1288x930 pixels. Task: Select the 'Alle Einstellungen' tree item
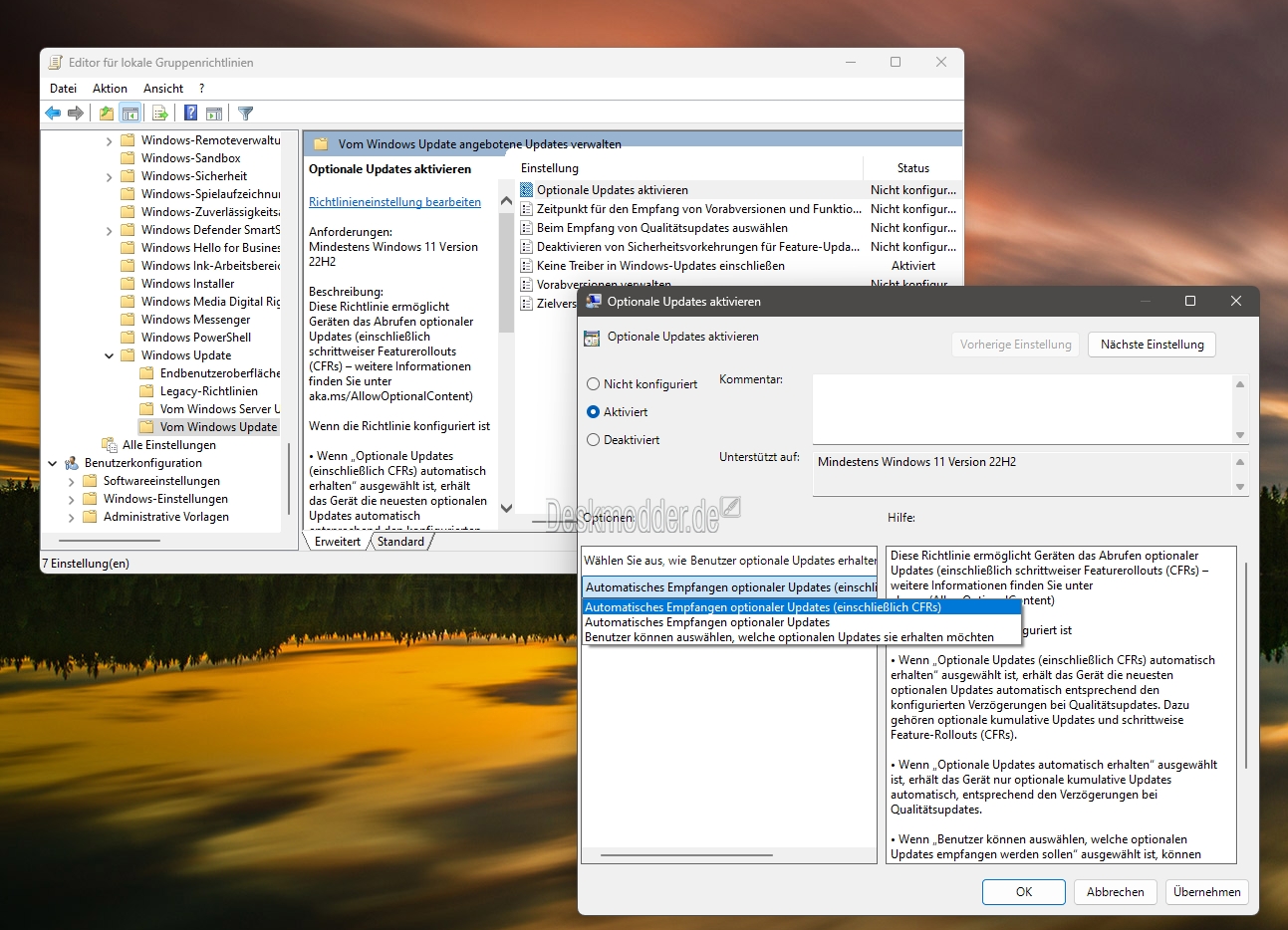pyautogui.click(x=169, y=445)
